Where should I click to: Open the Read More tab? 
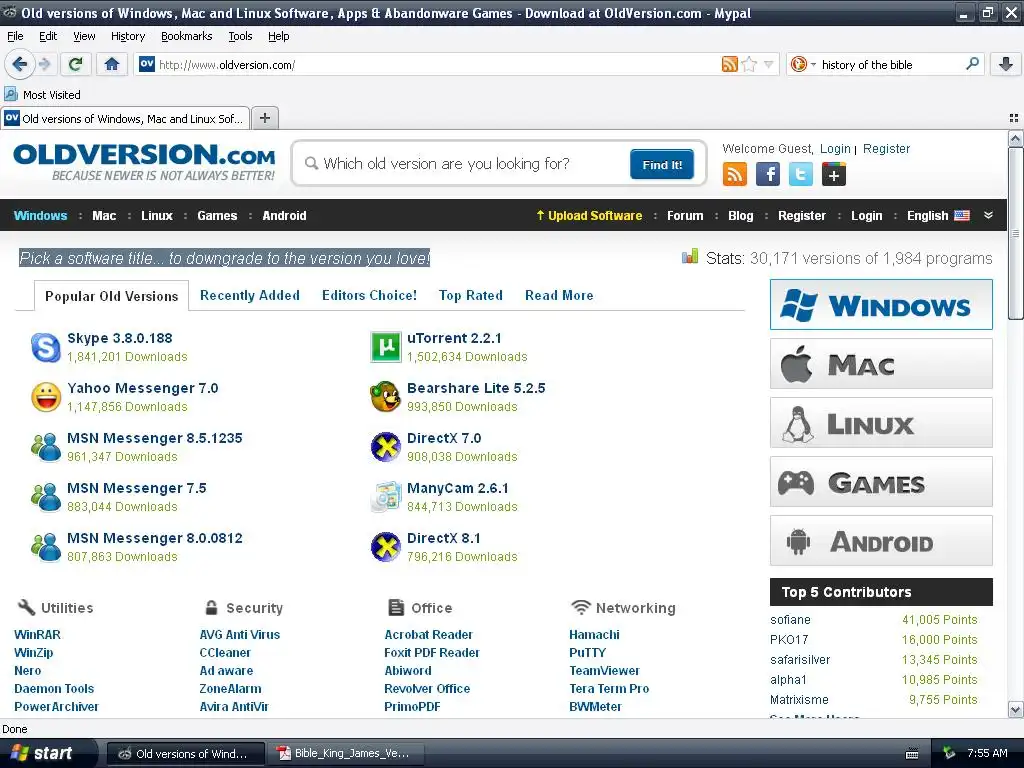point(559,295)
